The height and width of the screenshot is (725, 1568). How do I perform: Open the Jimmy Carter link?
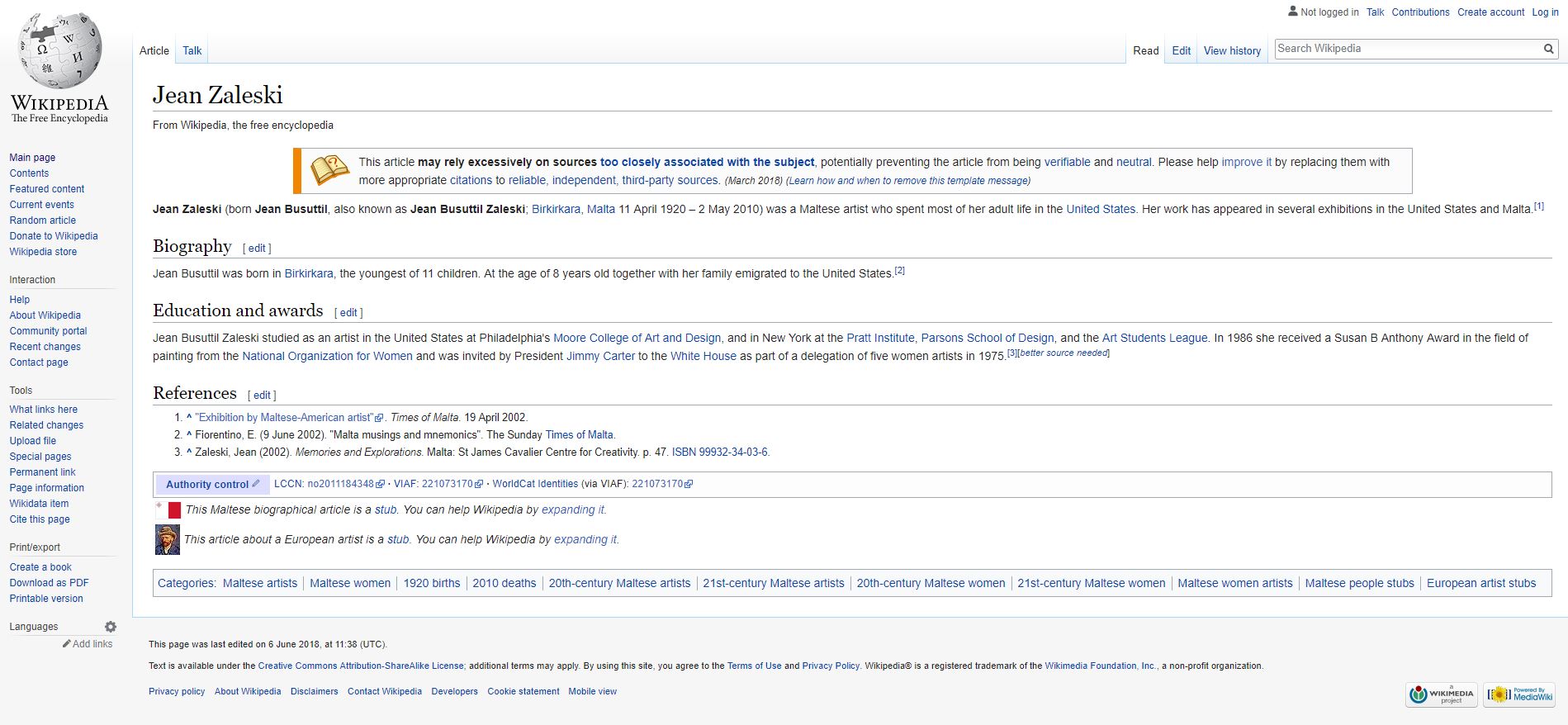point(600,356)
